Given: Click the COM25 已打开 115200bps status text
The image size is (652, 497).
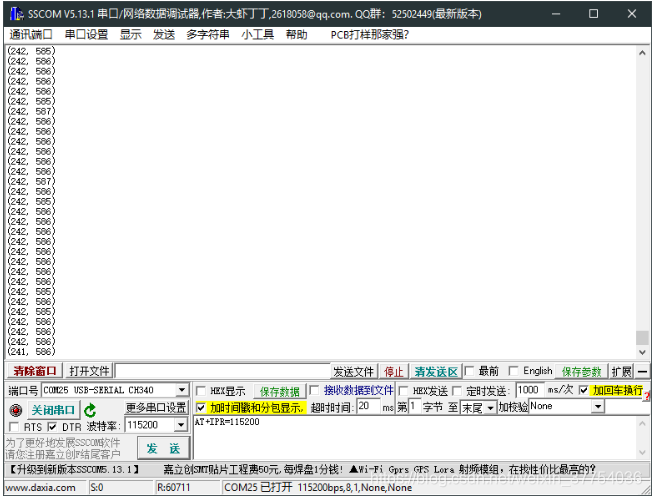Looking at the screenshot, I should pos(318,487).
